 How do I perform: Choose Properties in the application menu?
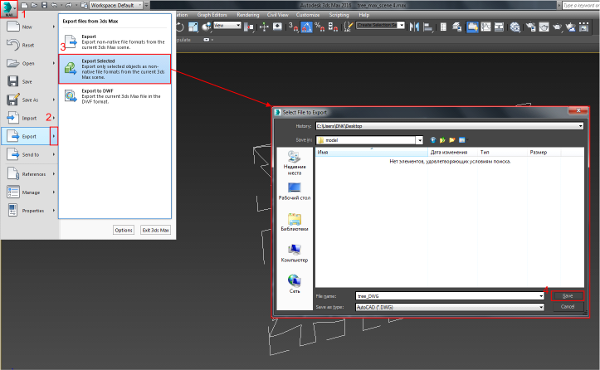[x=29, y=211]
